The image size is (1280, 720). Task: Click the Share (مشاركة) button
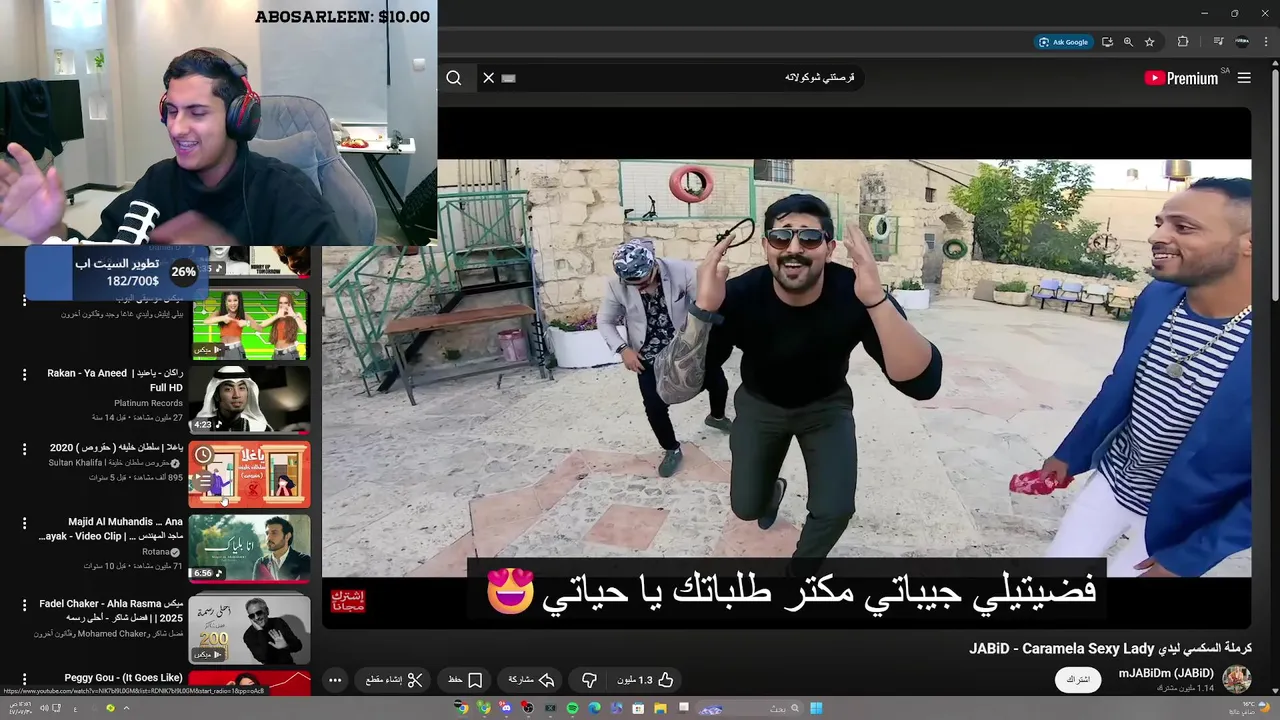tap(531, 680)
